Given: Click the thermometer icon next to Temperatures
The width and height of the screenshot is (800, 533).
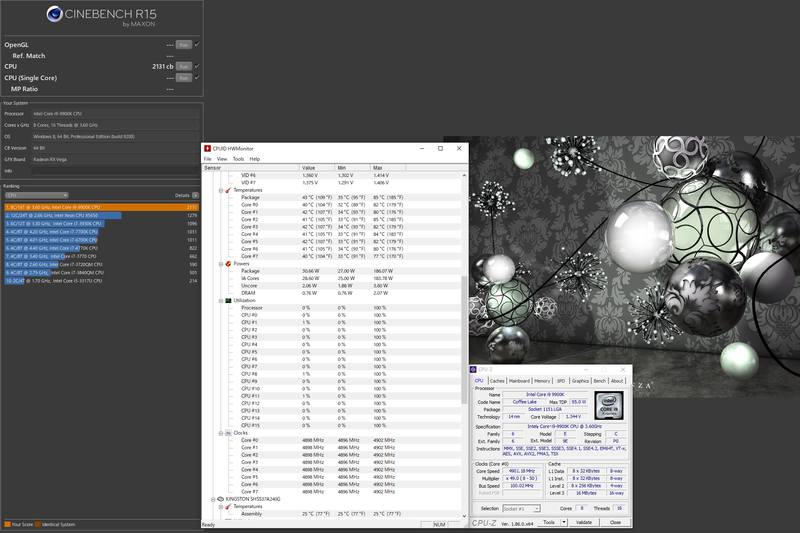Looking at the screenshot, I should coord(228,190).
